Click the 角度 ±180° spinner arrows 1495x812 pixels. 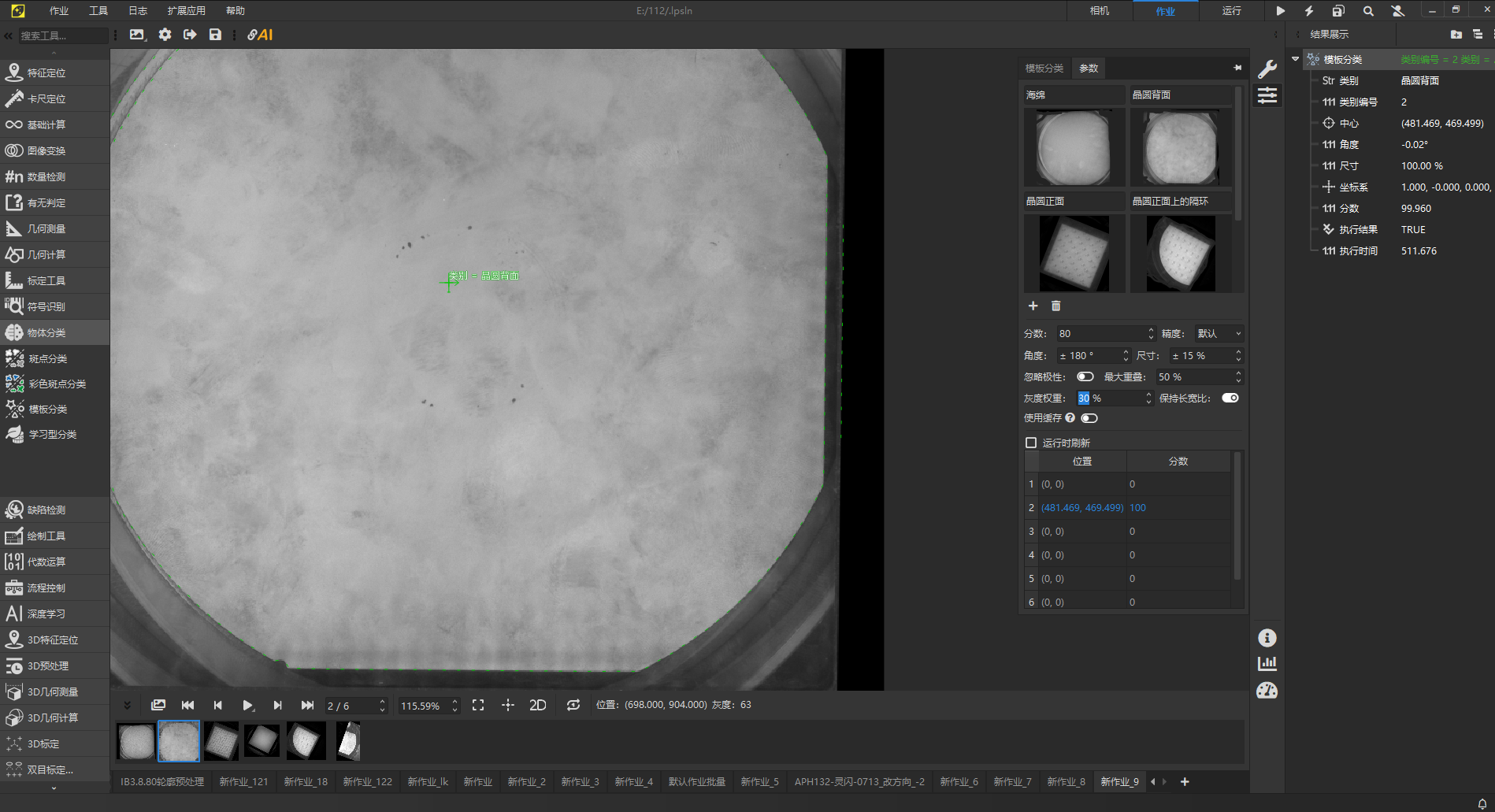pos(1126,356)
